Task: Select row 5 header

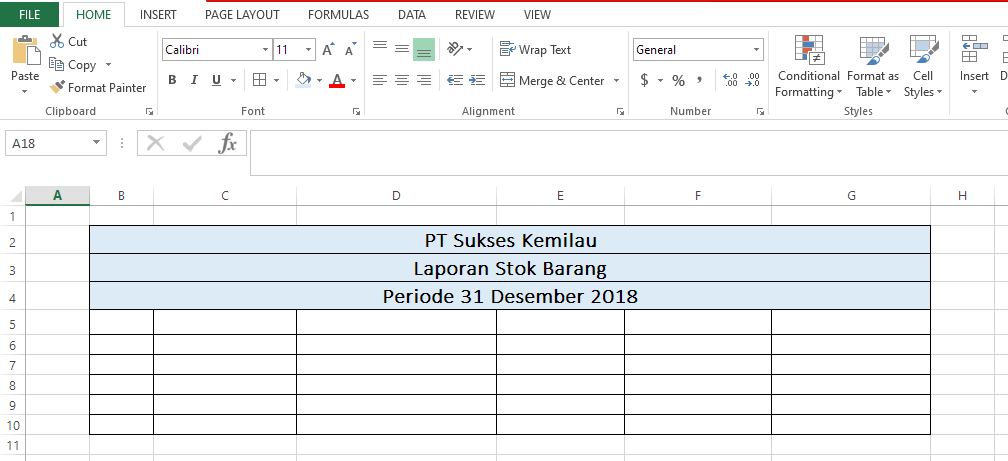Action: coord(13,323)
